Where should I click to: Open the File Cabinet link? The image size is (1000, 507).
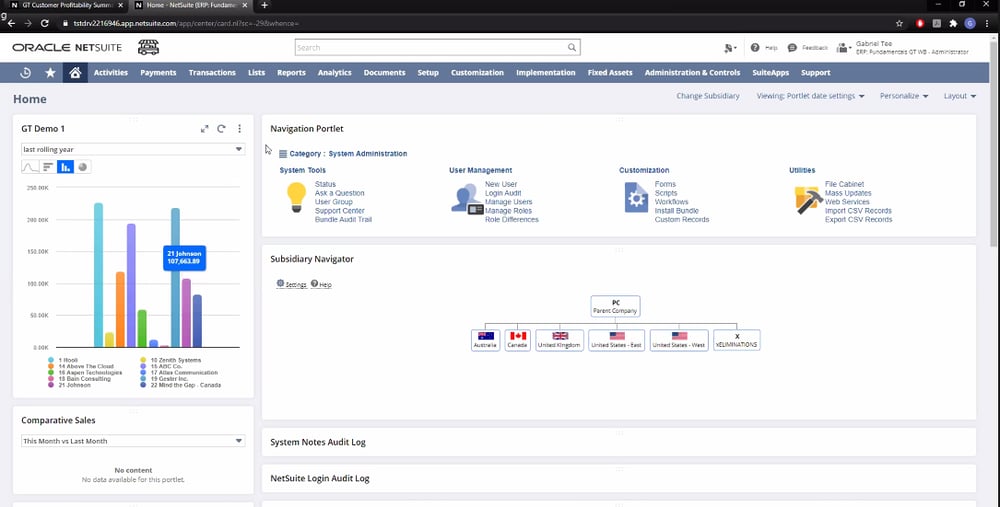coord(844,184)
